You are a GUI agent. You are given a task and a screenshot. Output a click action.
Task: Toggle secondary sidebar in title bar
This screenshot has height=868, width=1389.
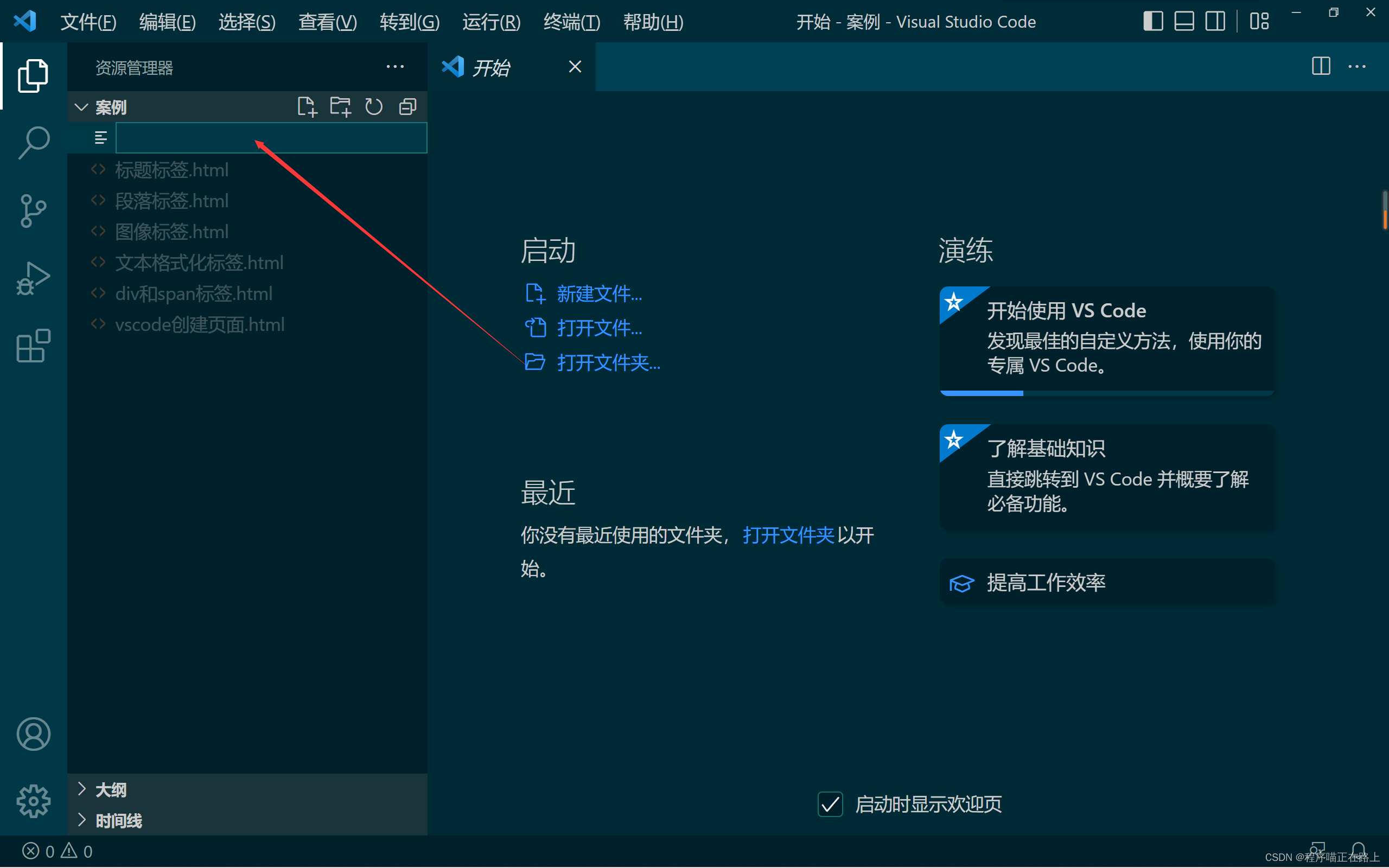click(x=1215, y=22)
